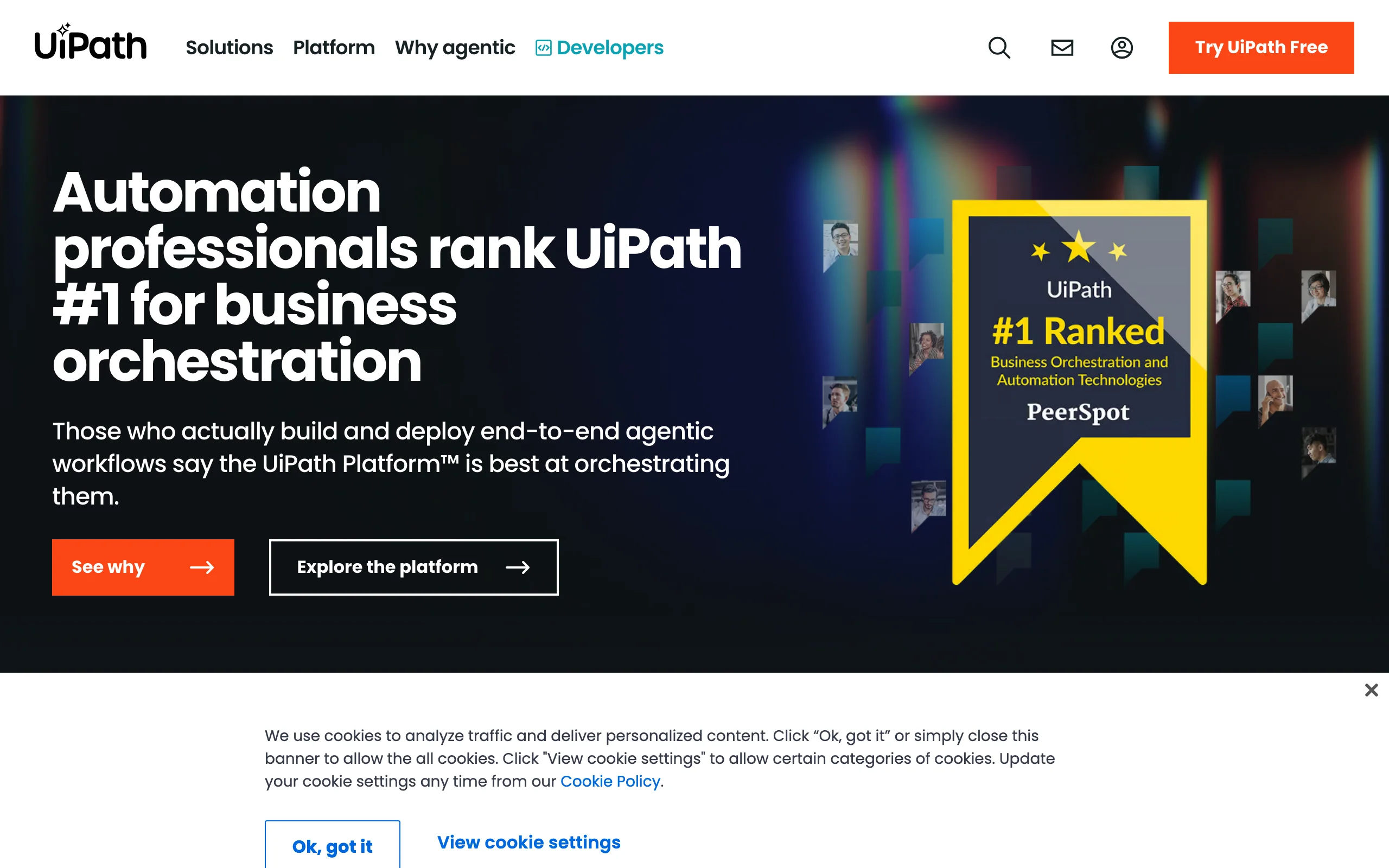The height and width of the screenshot is (868, 1389).
Task: Click the UiPath logo
Action: (91, 42)
